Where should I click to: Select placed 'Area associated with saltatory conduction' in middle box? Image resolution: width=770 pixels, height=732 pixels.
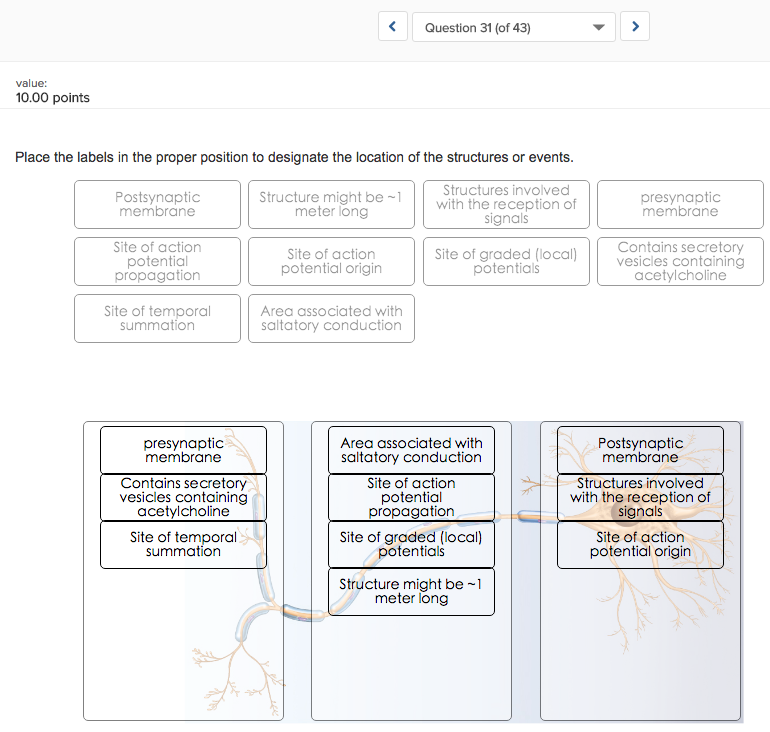click(x=411, y=450)
